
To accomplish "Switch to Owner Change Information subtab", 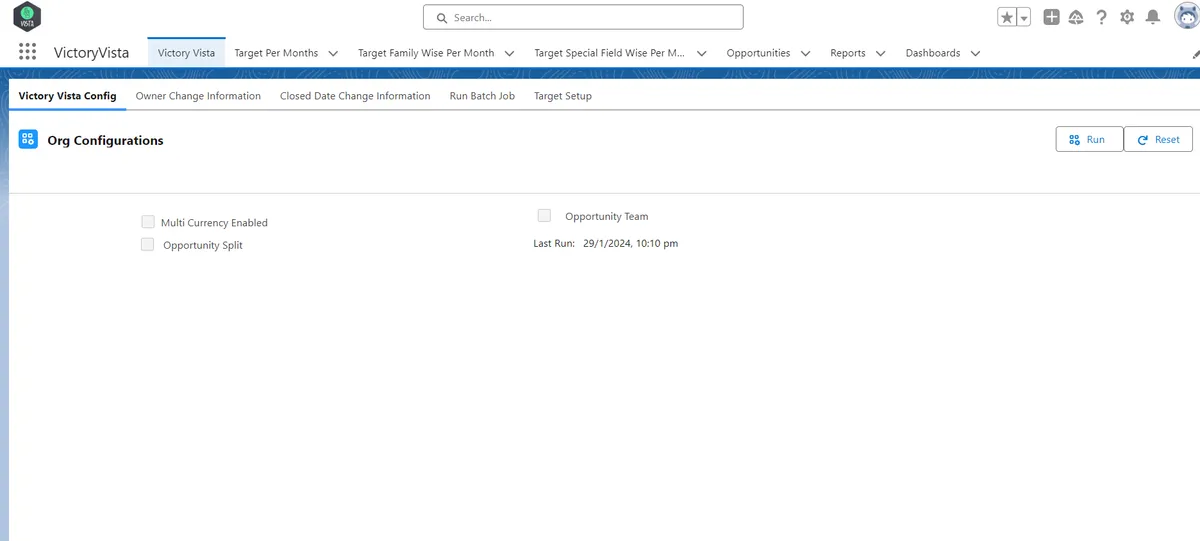I will pyautogui.click(x=198, y=96).
